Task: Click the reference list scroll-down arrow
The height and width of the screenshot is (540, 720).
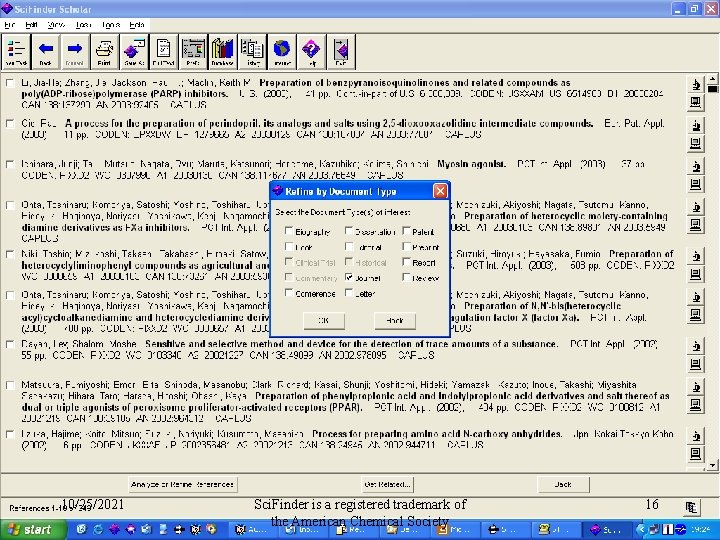Action: [x=712, y=466]
